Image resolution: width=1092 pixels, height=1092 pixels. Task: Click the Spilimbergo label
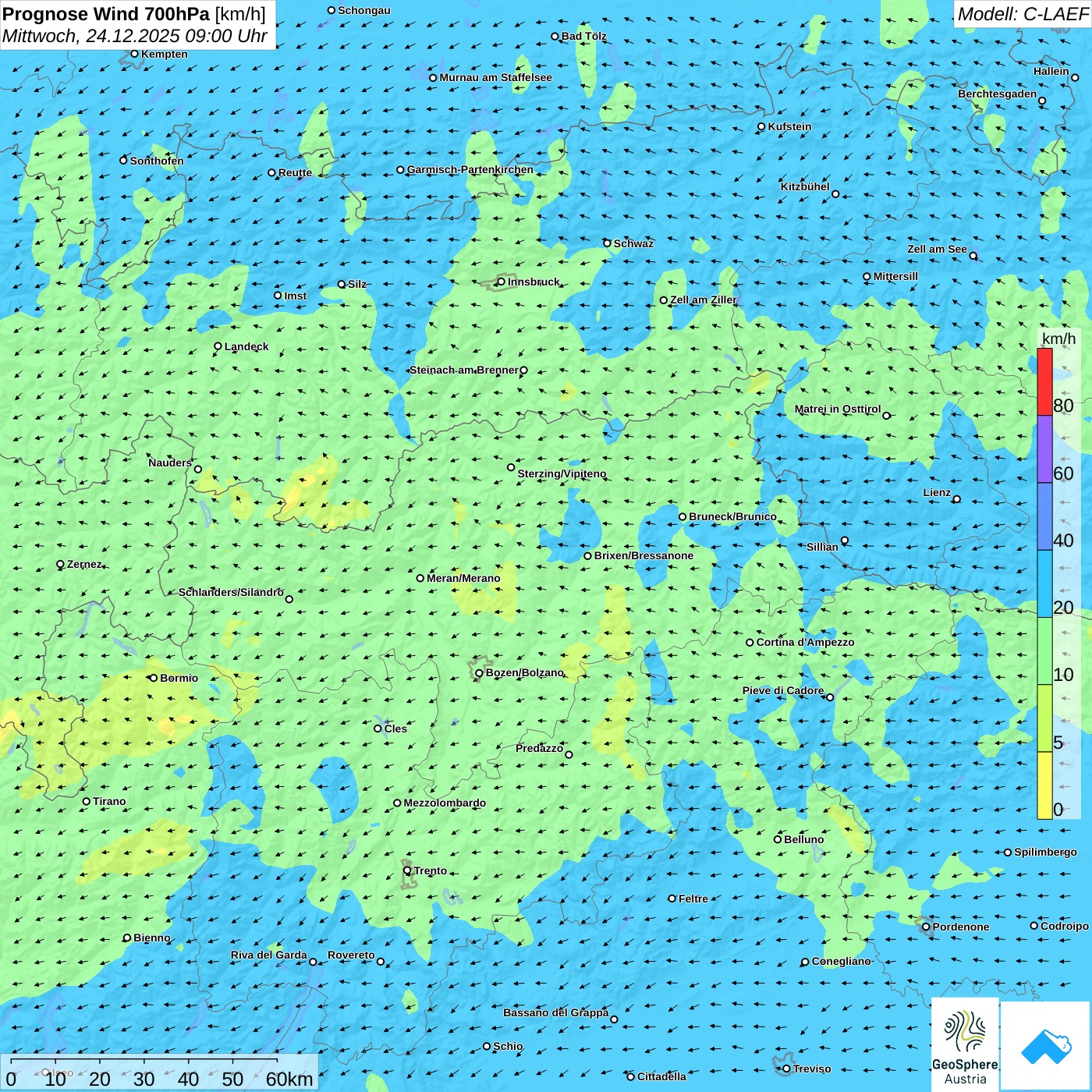[1045, 852]
